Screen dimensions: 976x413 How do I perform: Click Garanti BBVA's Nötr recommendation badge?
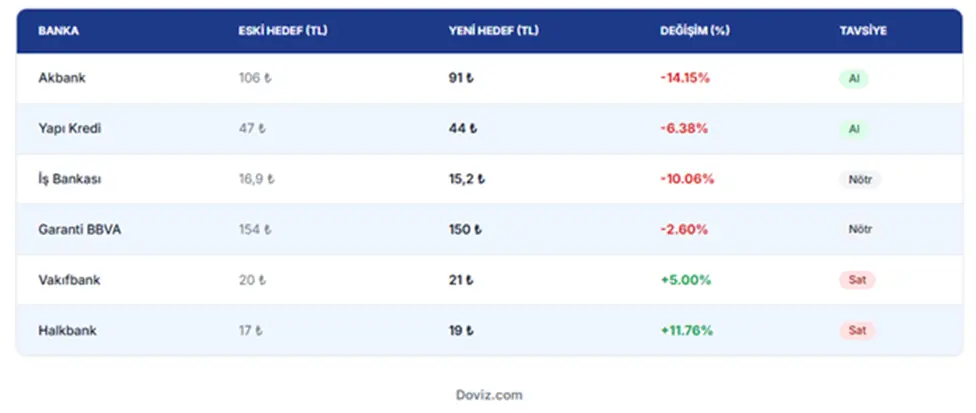[x=860, y=230]
